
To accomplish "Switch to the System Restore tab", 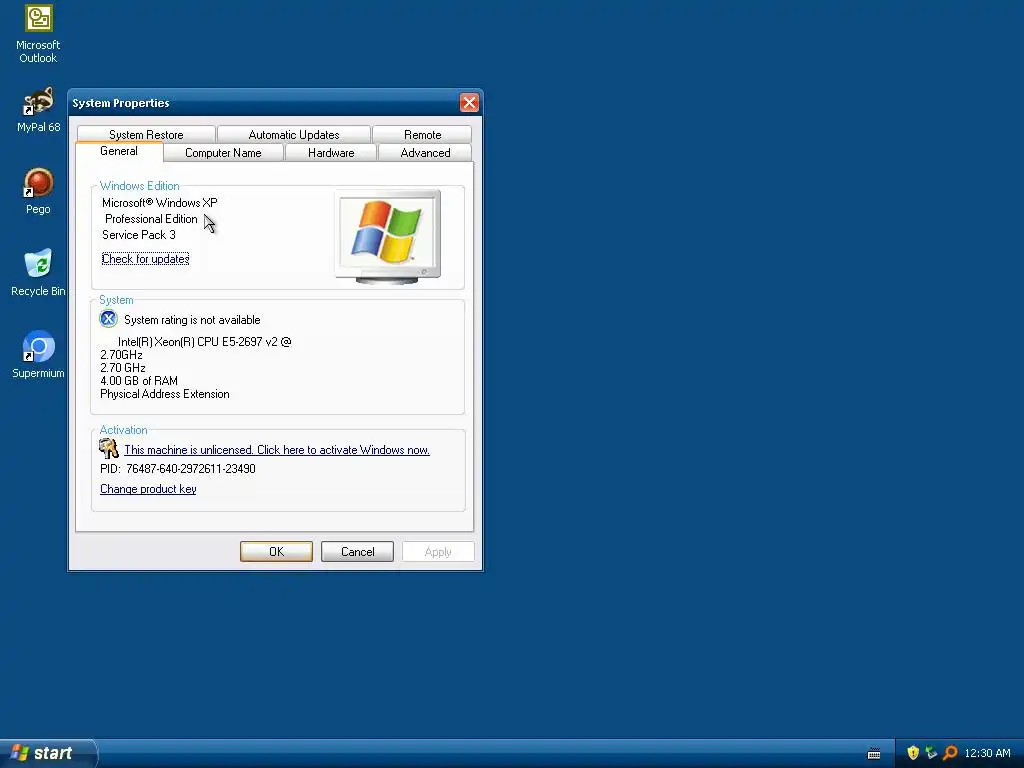I will (146, 135).
